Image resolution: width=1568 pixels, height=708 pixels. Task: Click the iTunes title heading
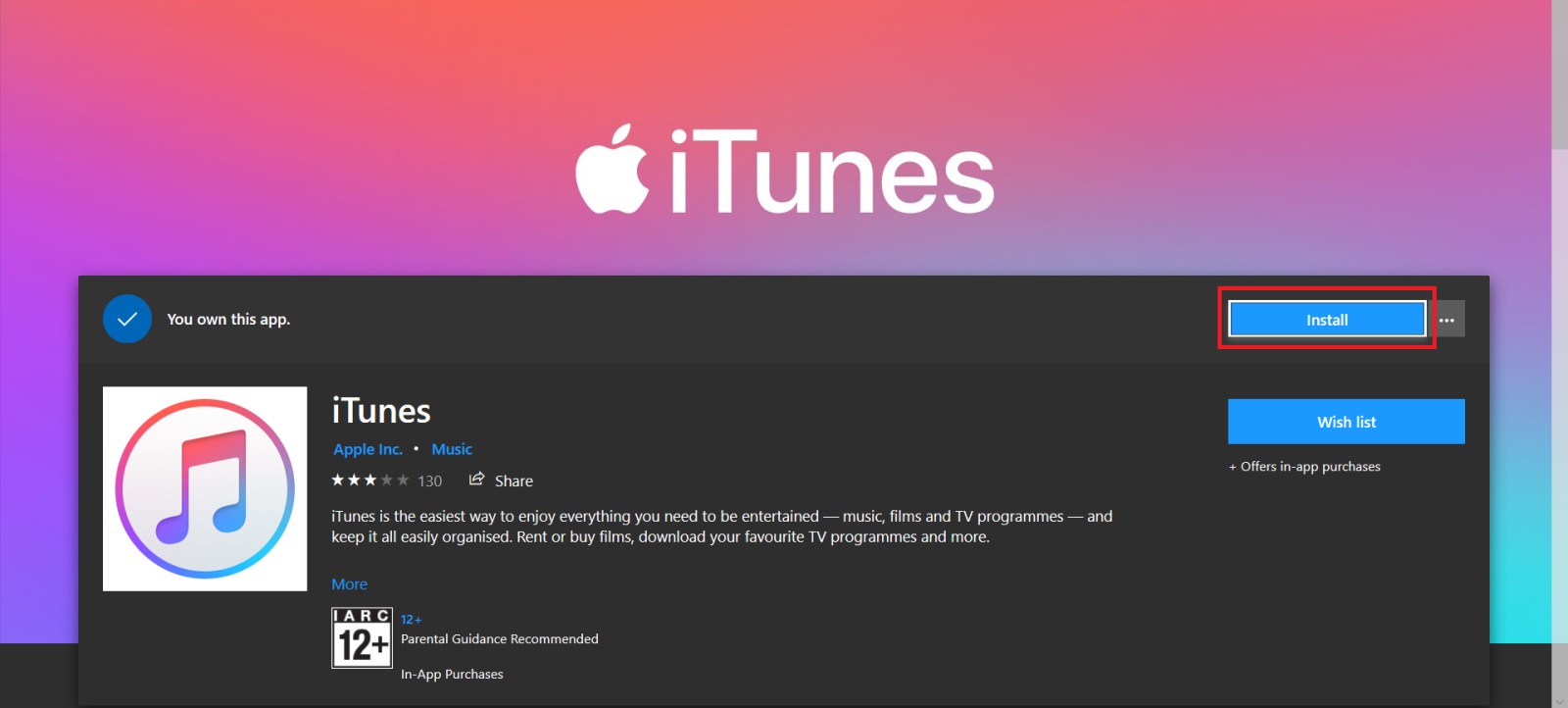point(381,411)
